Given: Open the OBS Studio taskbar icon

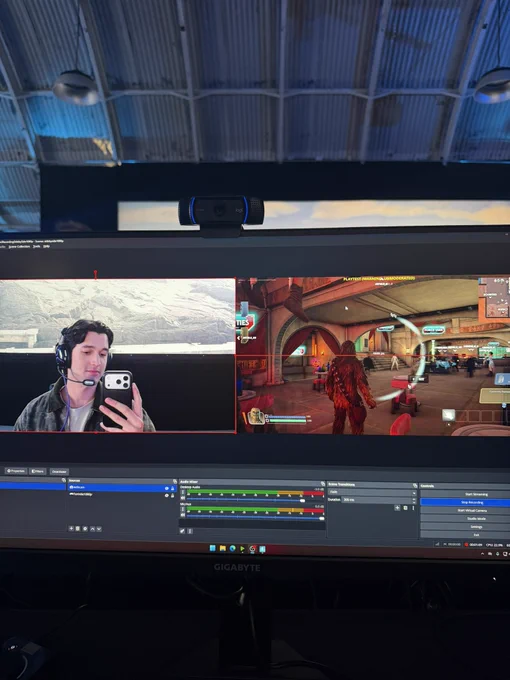Looking at the screenshot, I should pos(252,549).
